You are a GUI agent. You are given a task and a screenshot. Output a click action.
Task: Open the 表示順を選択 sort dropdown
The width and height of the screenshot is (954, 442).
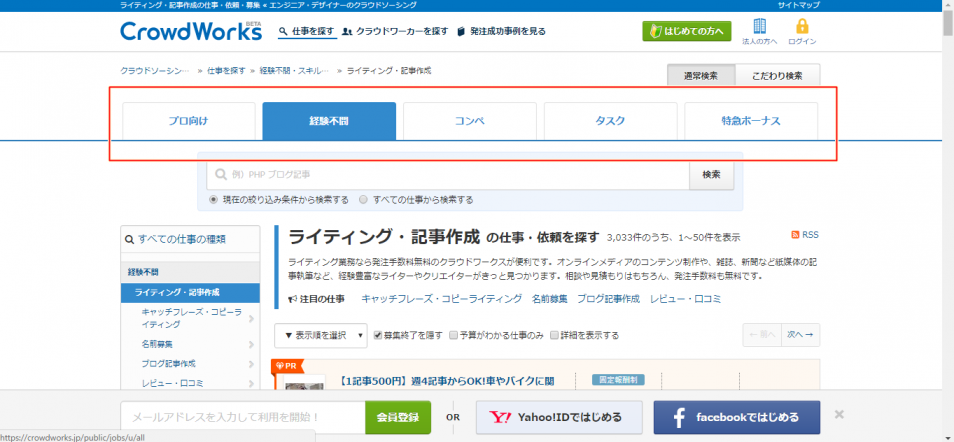[321, 335]
